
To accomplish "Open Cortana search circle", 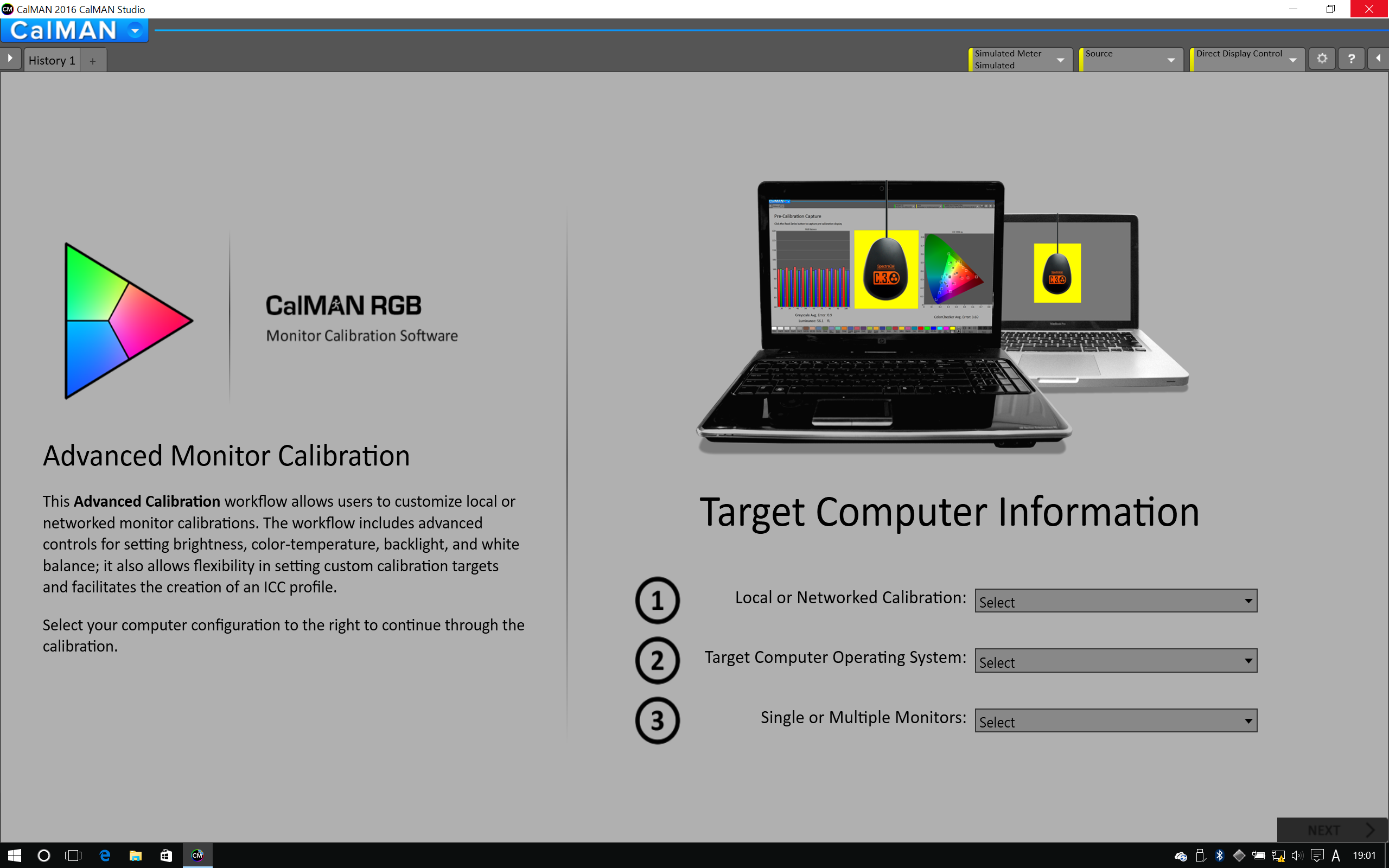I will 43,856.
